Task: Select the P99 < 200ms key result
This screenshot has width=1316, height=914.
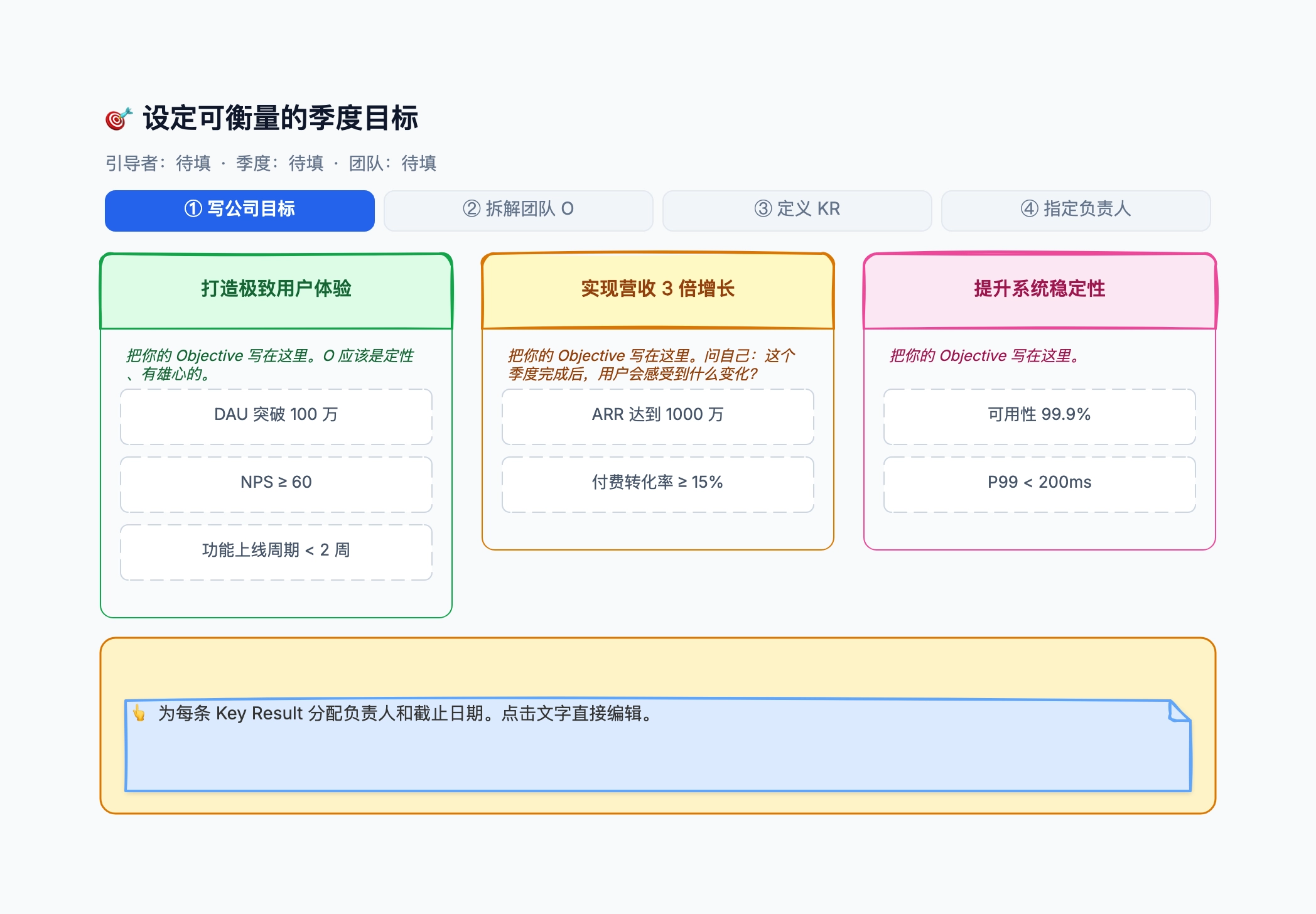Action: pyautogui.click(x=1040, y=485)
